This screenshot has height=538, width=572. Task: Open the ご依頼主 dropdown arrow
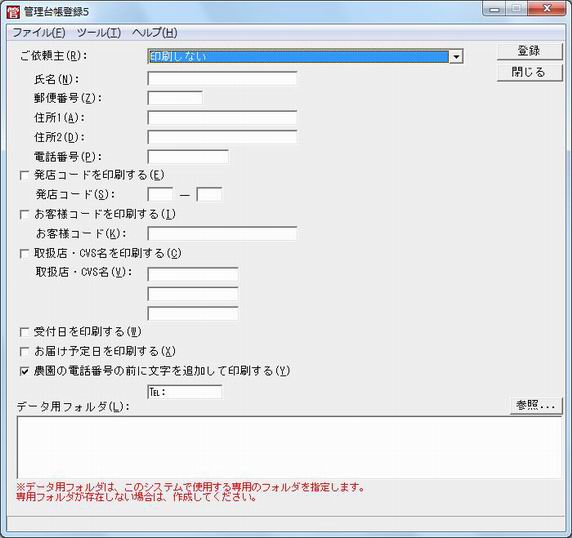pos(456,57)
